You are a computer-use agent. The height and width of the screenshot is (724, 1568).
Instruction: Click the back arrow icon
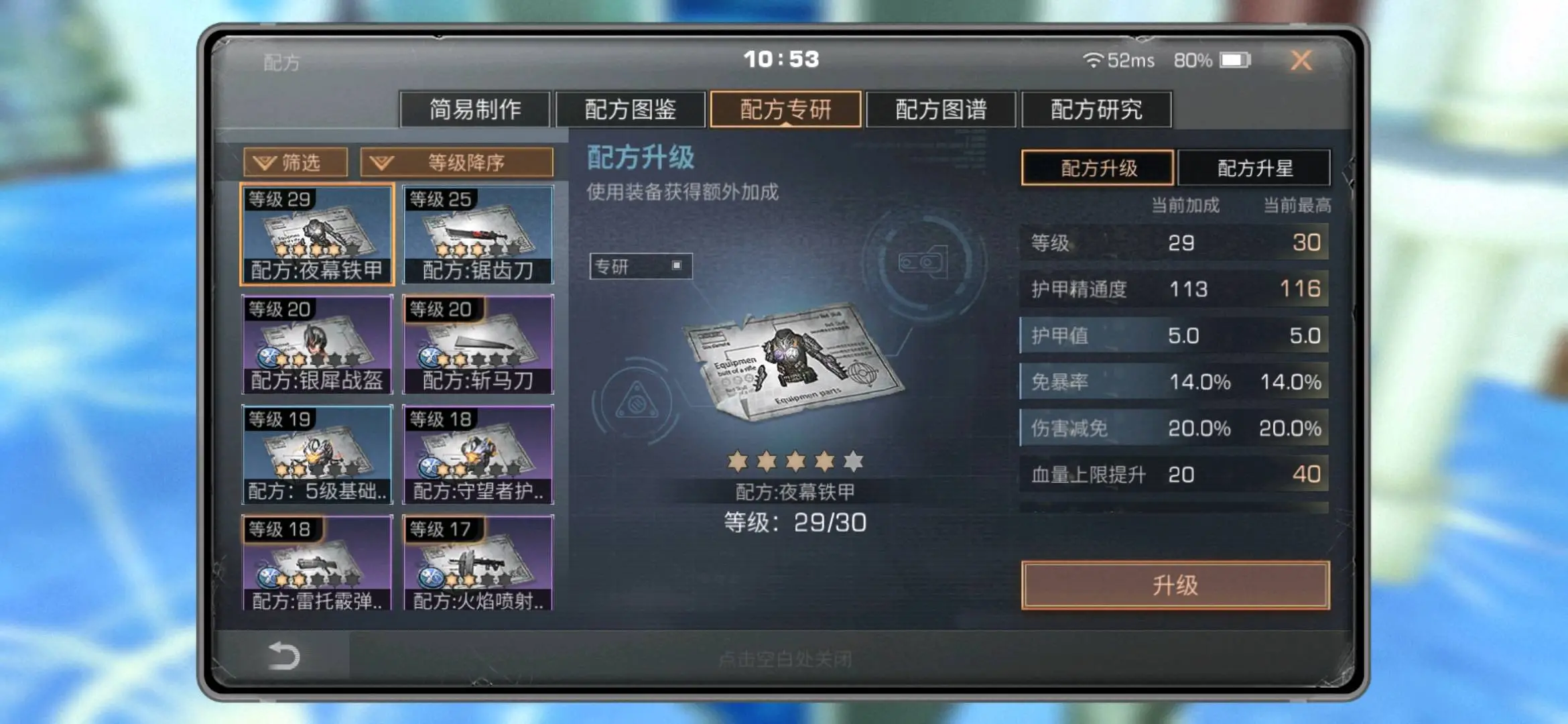[283, 656]
